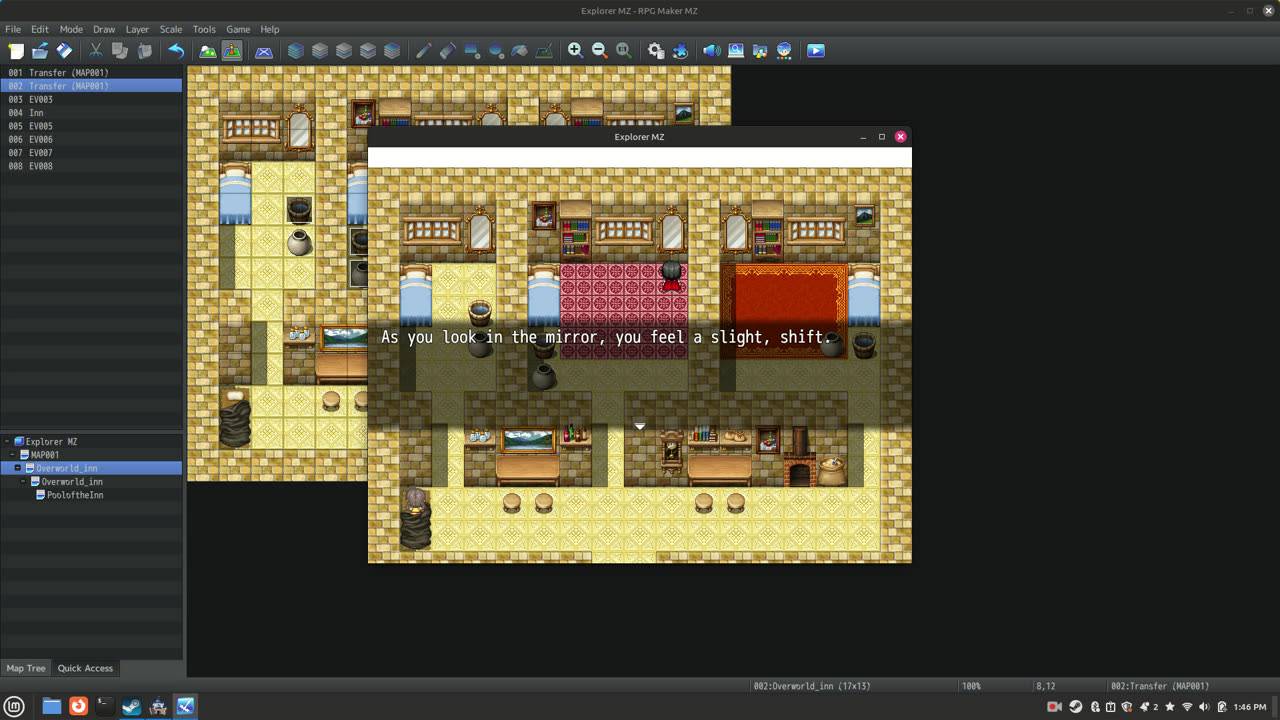This screenshot has height=720, width=1280.
Task: Cut using the scissors toolbar icon
Action: point(96,51)
